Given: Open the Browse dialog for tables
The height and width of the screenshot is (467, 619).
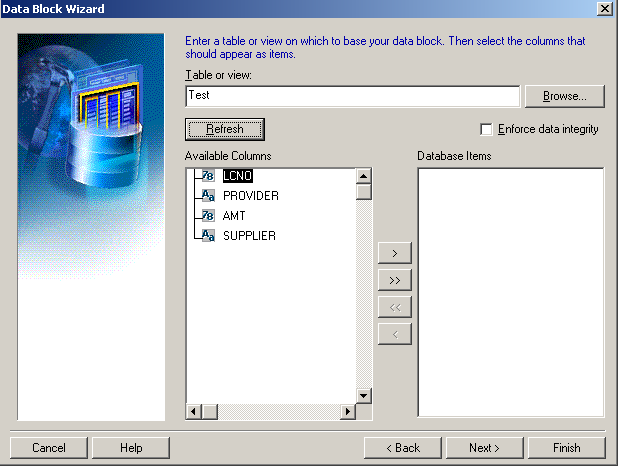Looking at the screenshot, I should pyautogui.click(x=565, y=96).
